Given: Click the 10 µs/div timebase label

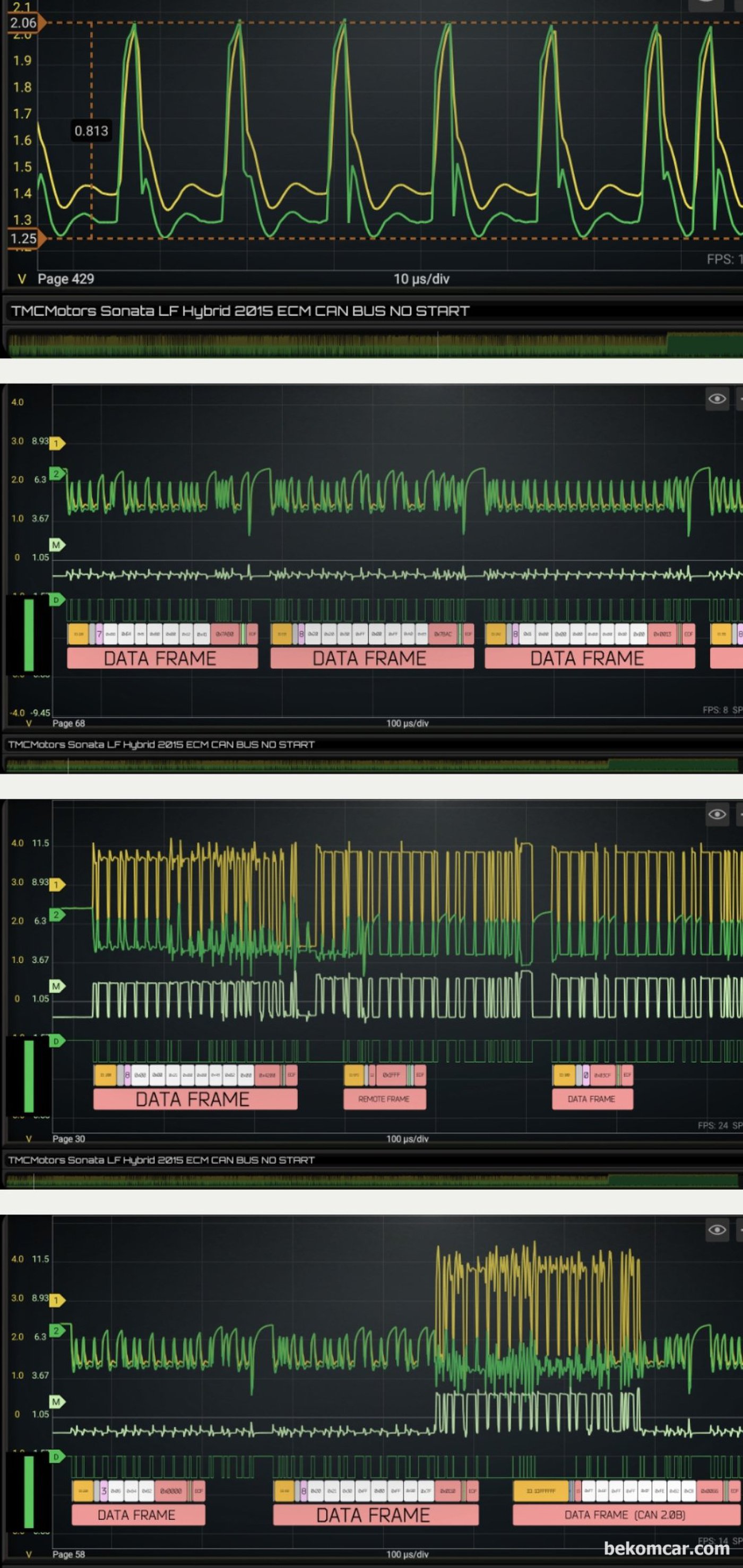Looking at the screenshot, I should [x=421, y=279].
